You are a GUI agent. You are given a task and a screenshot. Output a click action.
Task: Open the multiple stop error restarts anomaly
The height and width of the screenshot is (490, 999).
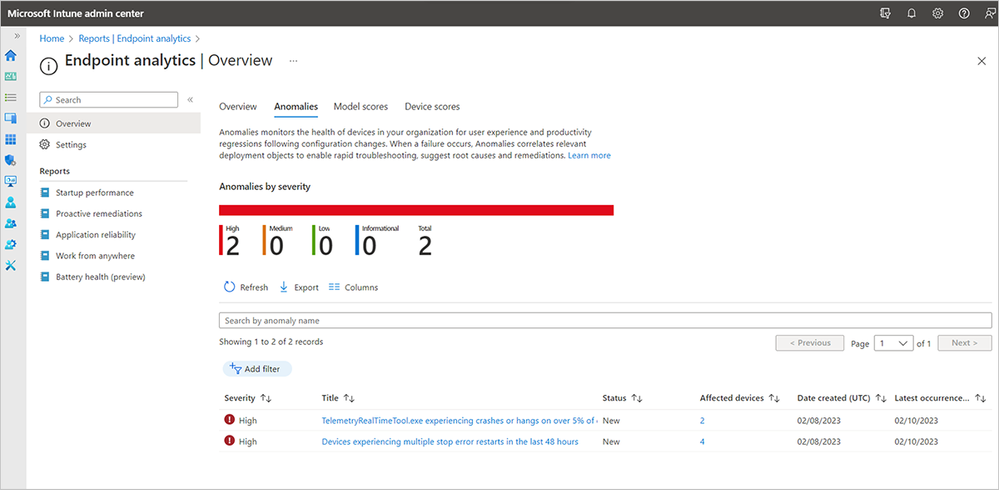450,442
